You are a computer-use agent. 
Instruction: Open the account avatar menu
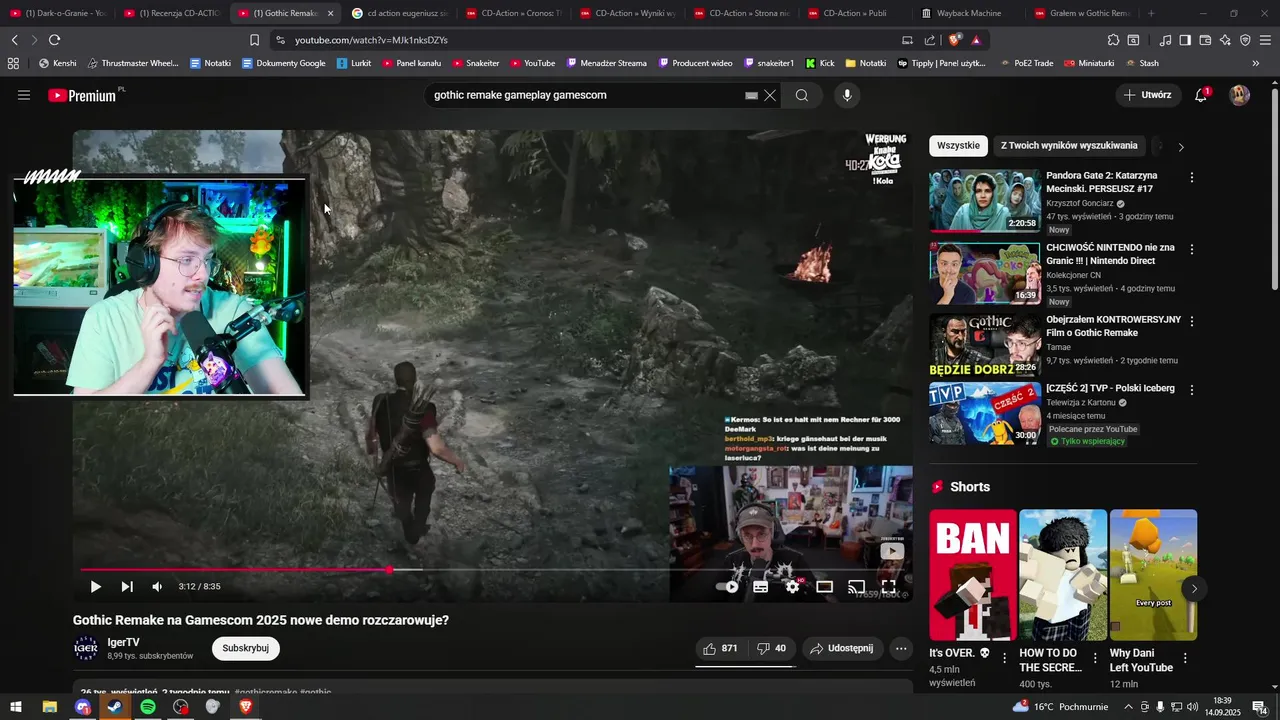pos(1240,95)
